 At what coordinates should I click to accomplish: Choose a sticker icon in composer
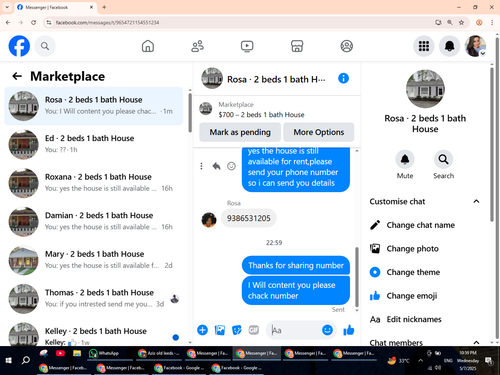point(237,330)
